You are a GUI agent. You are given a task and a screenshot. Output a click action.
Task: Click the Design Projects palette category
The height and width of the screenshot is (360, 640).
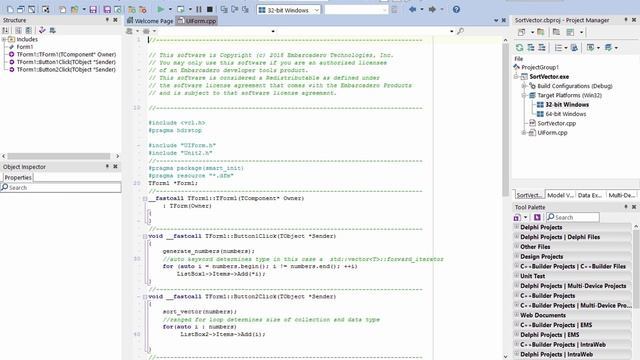[573, 256]
